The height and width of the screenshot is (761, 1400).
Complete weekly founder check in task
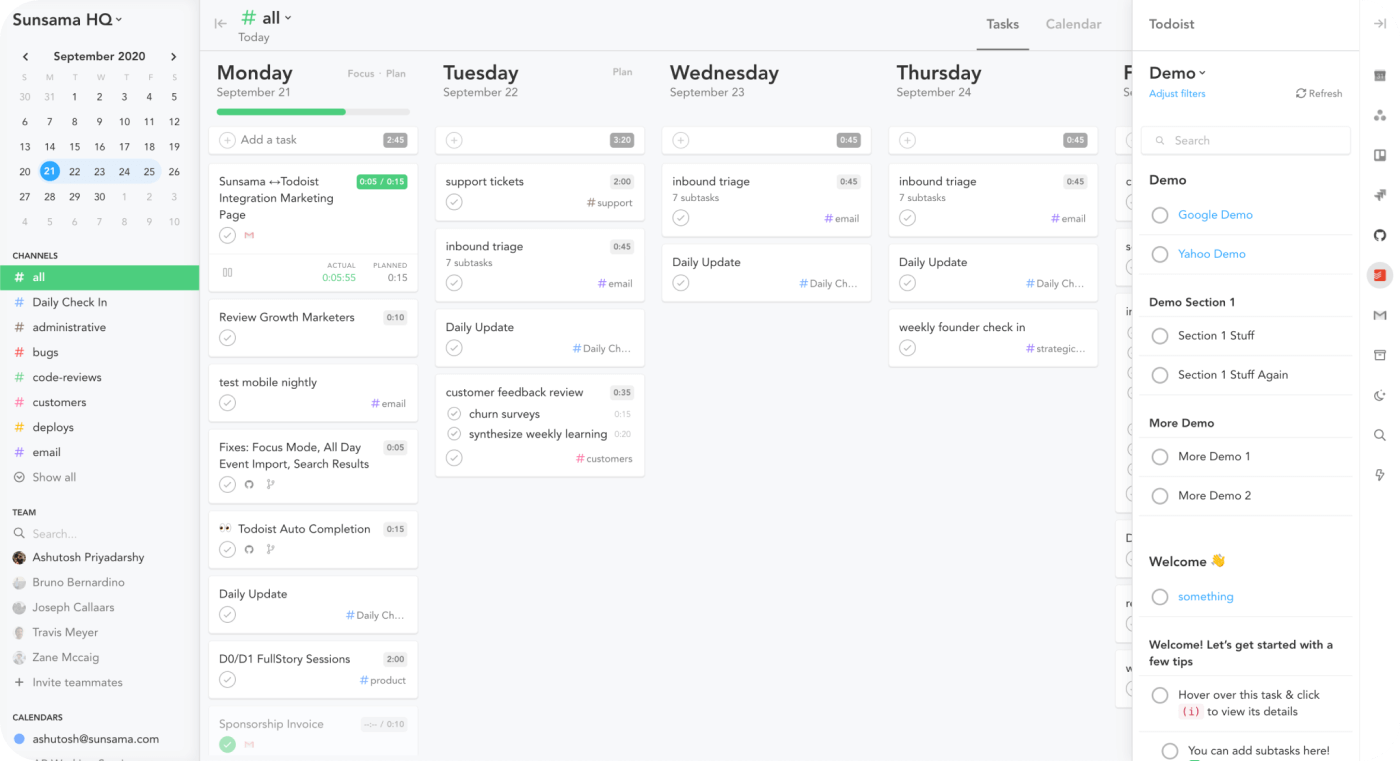(907, 348)
